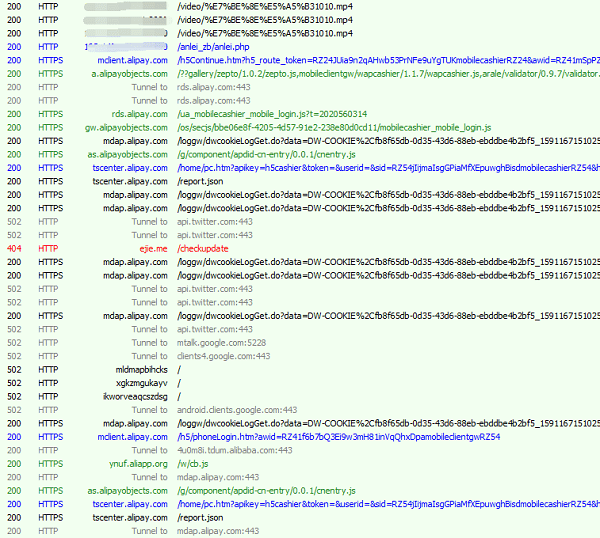Select the android.clients.google.com:443 tunnel row
The image size is (600, 538).
300,410
